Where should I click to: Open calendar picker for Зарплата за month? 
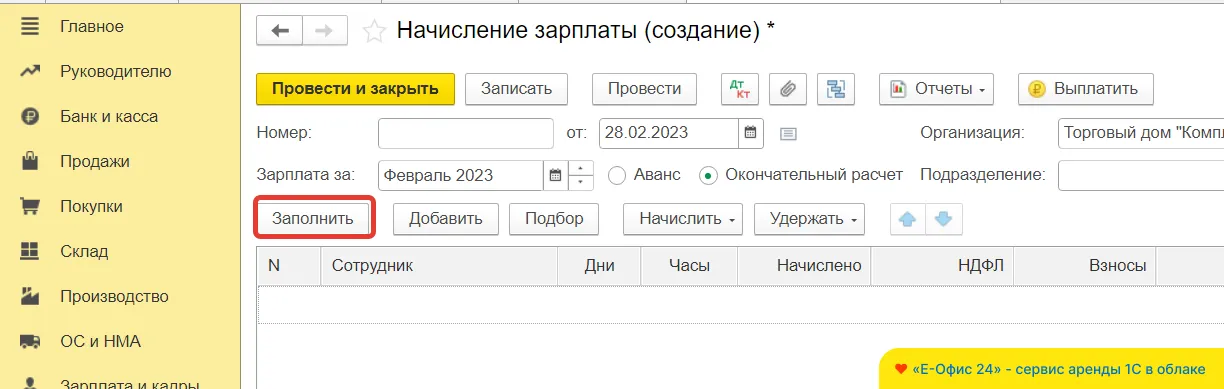coord(555,175)
